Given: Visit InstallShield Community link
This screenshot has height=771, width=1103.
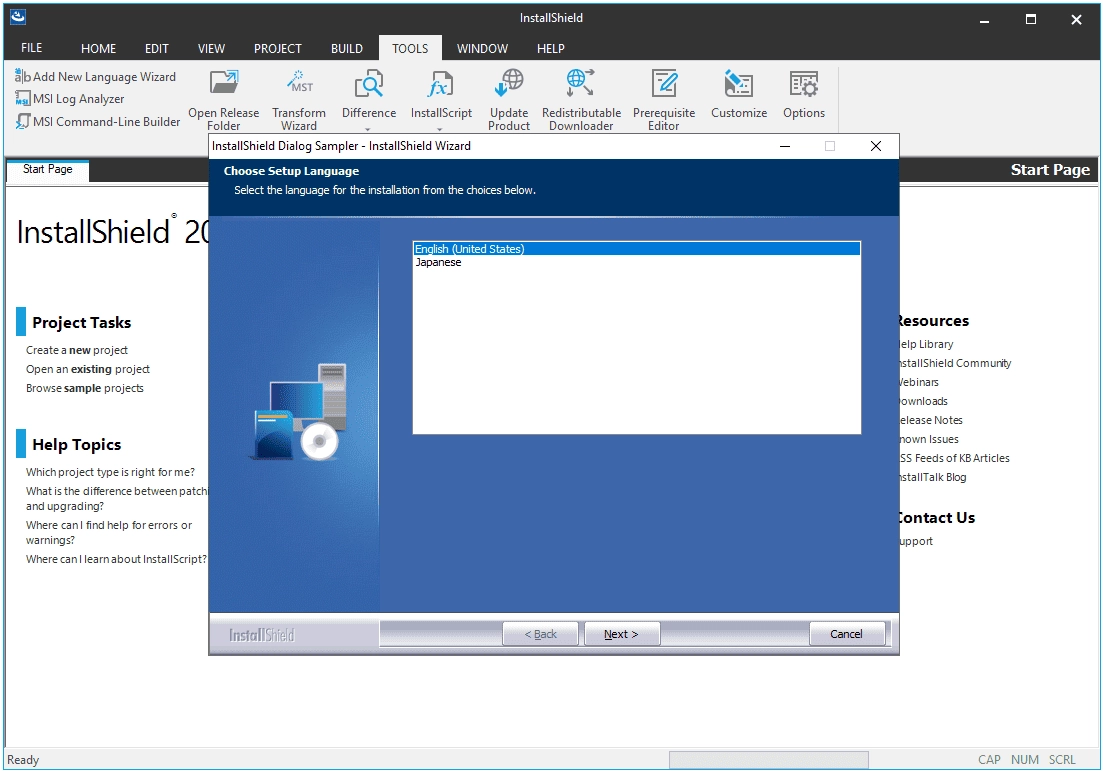Looking at the screenshot, I should (x=955, y=363).
